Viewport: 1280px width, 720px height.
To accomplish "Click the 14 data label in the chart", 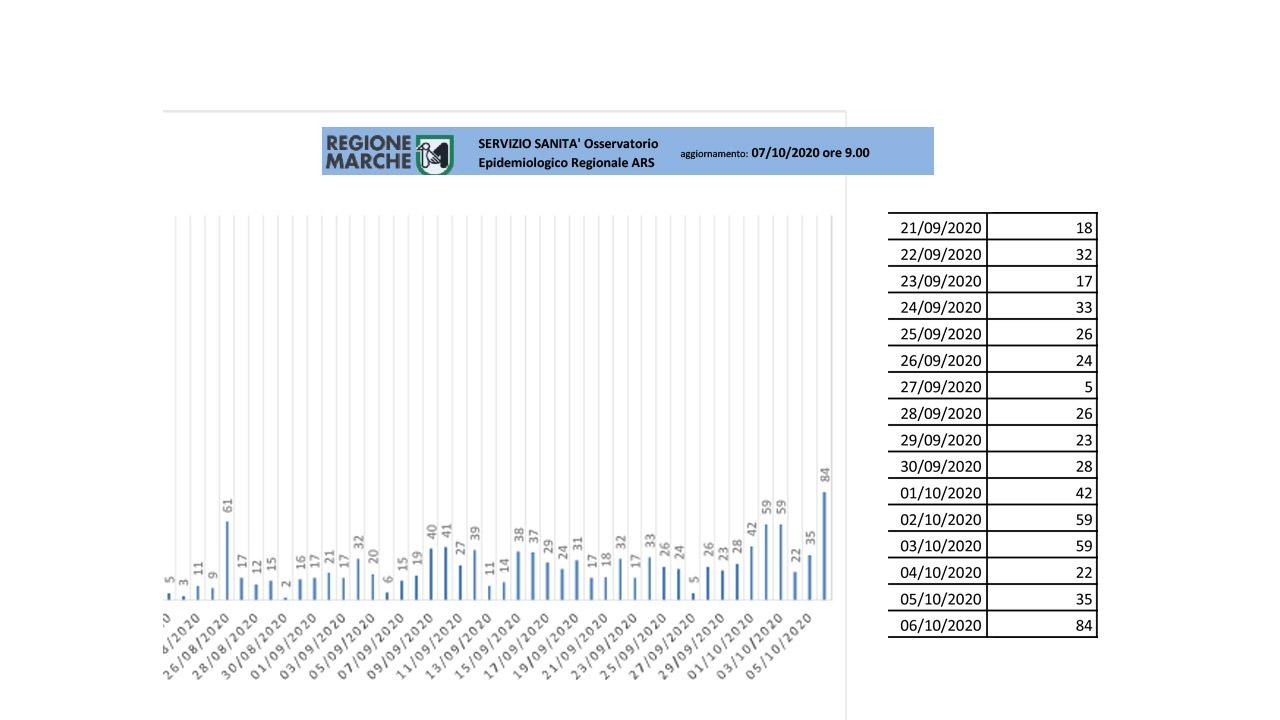I will [504, 566].
